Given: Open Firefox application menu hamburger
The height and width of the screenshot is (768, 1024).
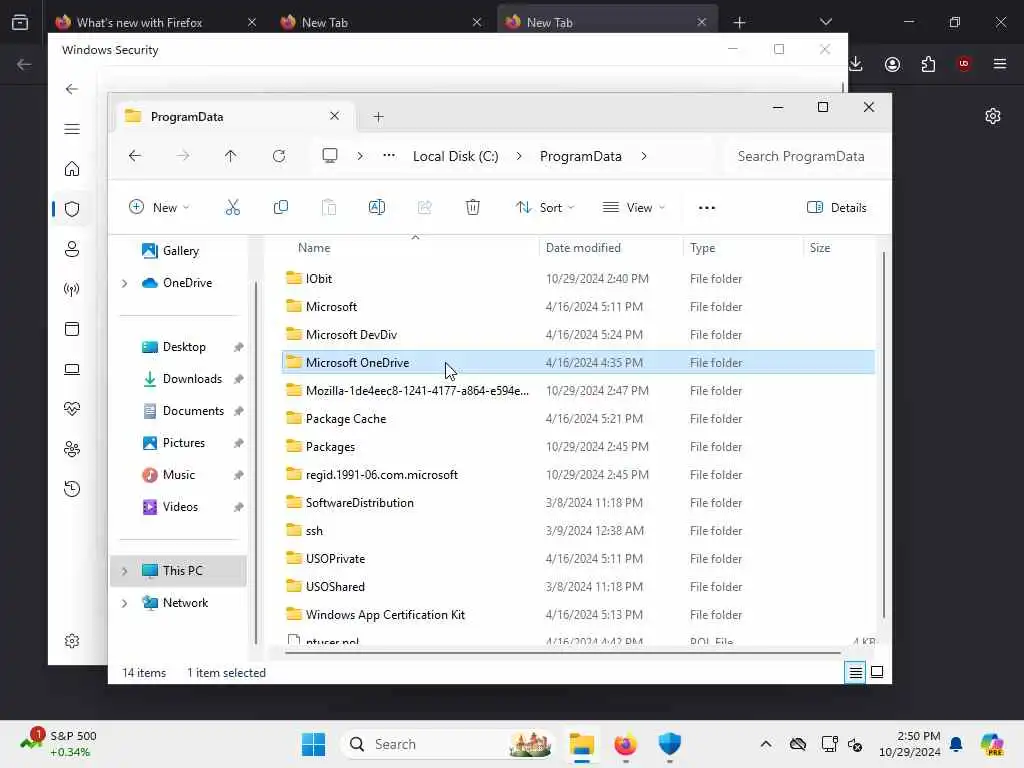Looking at the screenshot, I should [x=1000, y=64].
